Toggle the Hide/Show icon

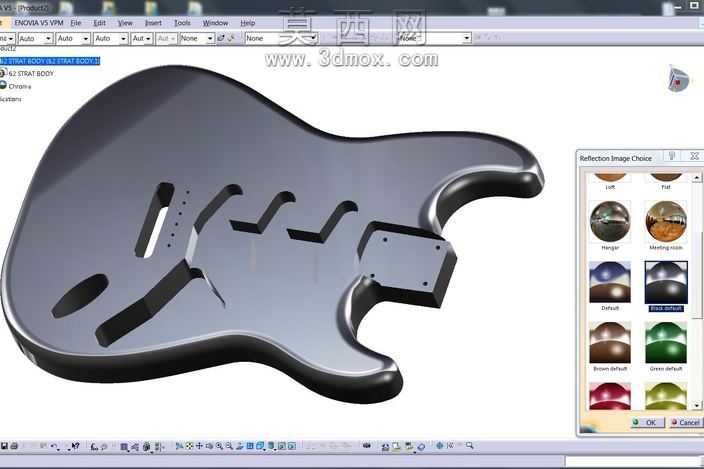pos(282,446)
